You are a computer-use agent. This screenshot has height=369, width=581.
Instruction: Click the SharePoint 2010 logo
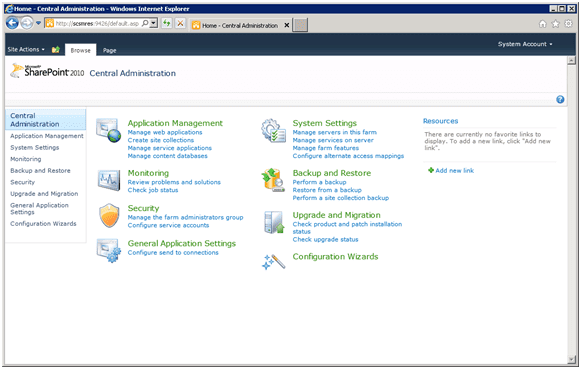47,70
